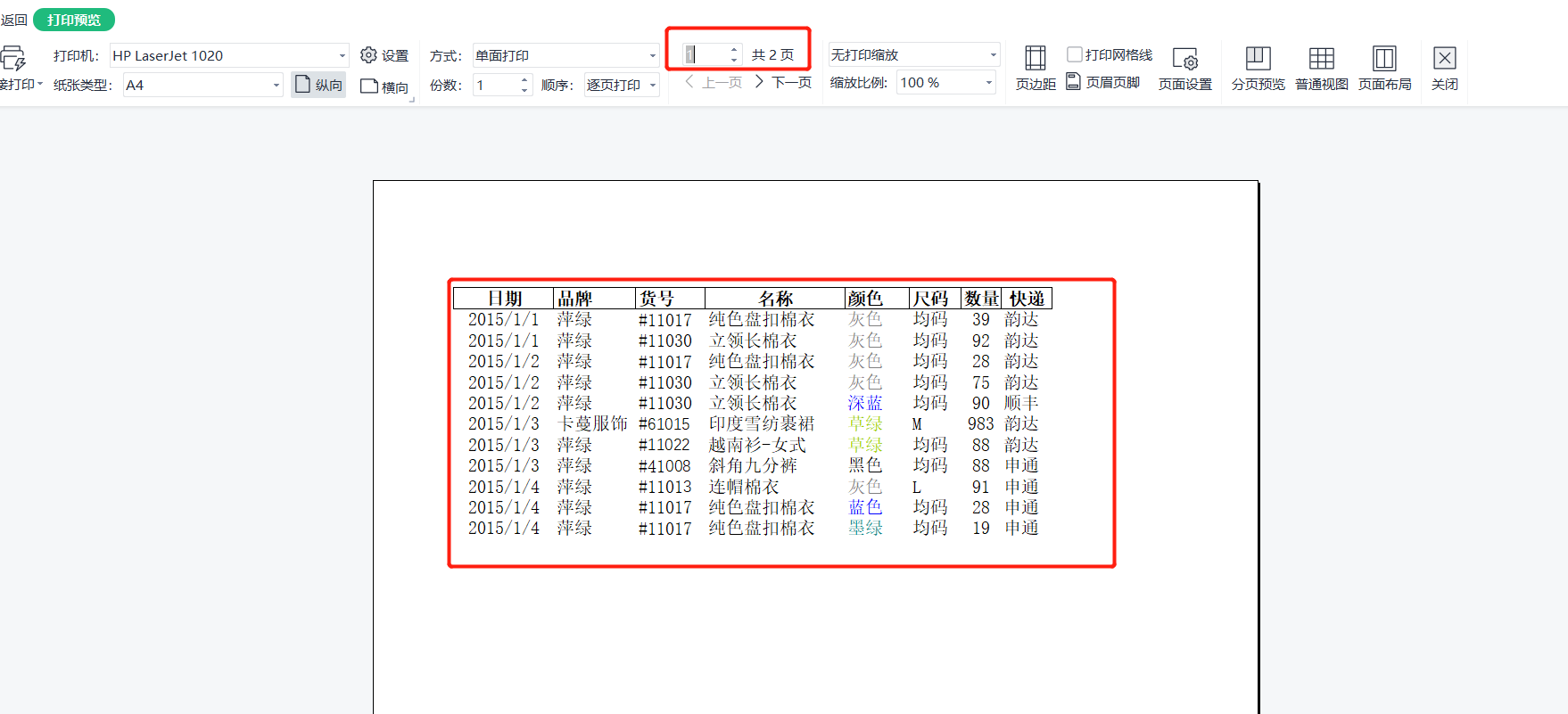Screen dimensions: 1568x714
Task: Click the copies 份数 input field
Action: (x=495, y=85)
